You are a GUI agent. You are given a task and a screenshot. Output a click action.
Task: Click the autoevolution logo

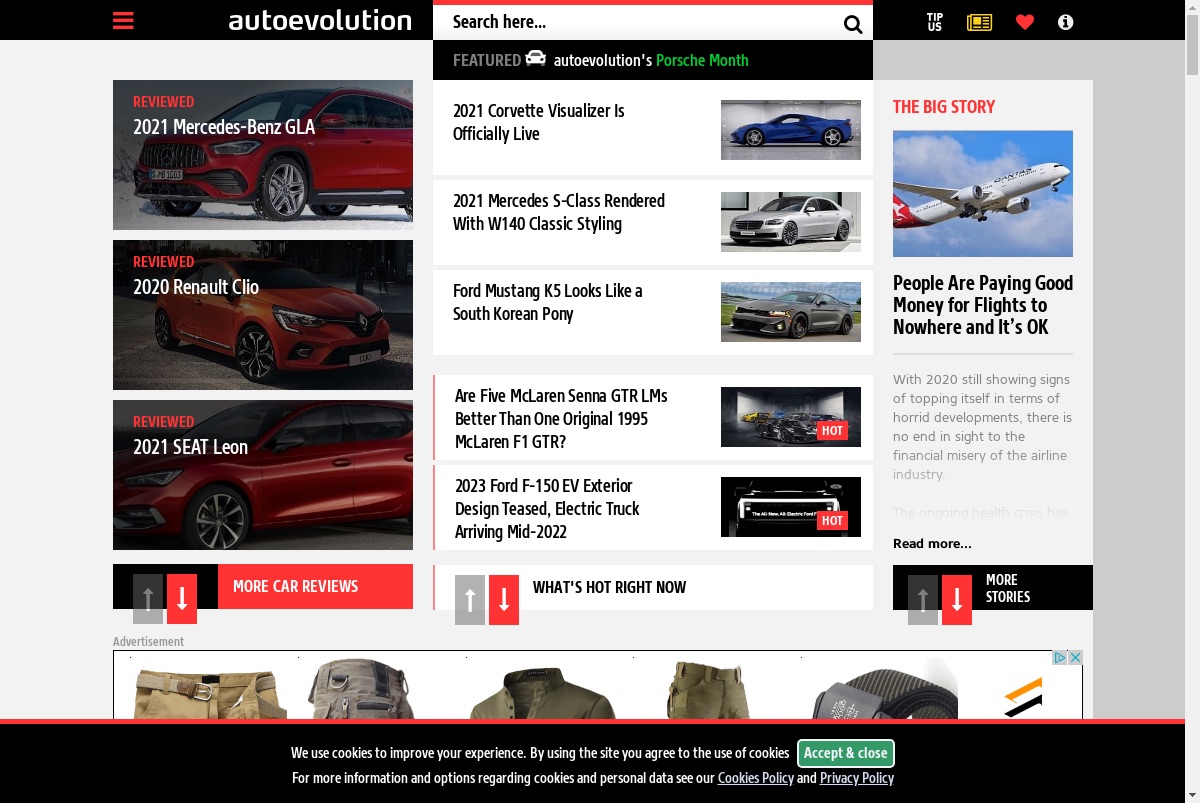(320, 21)
